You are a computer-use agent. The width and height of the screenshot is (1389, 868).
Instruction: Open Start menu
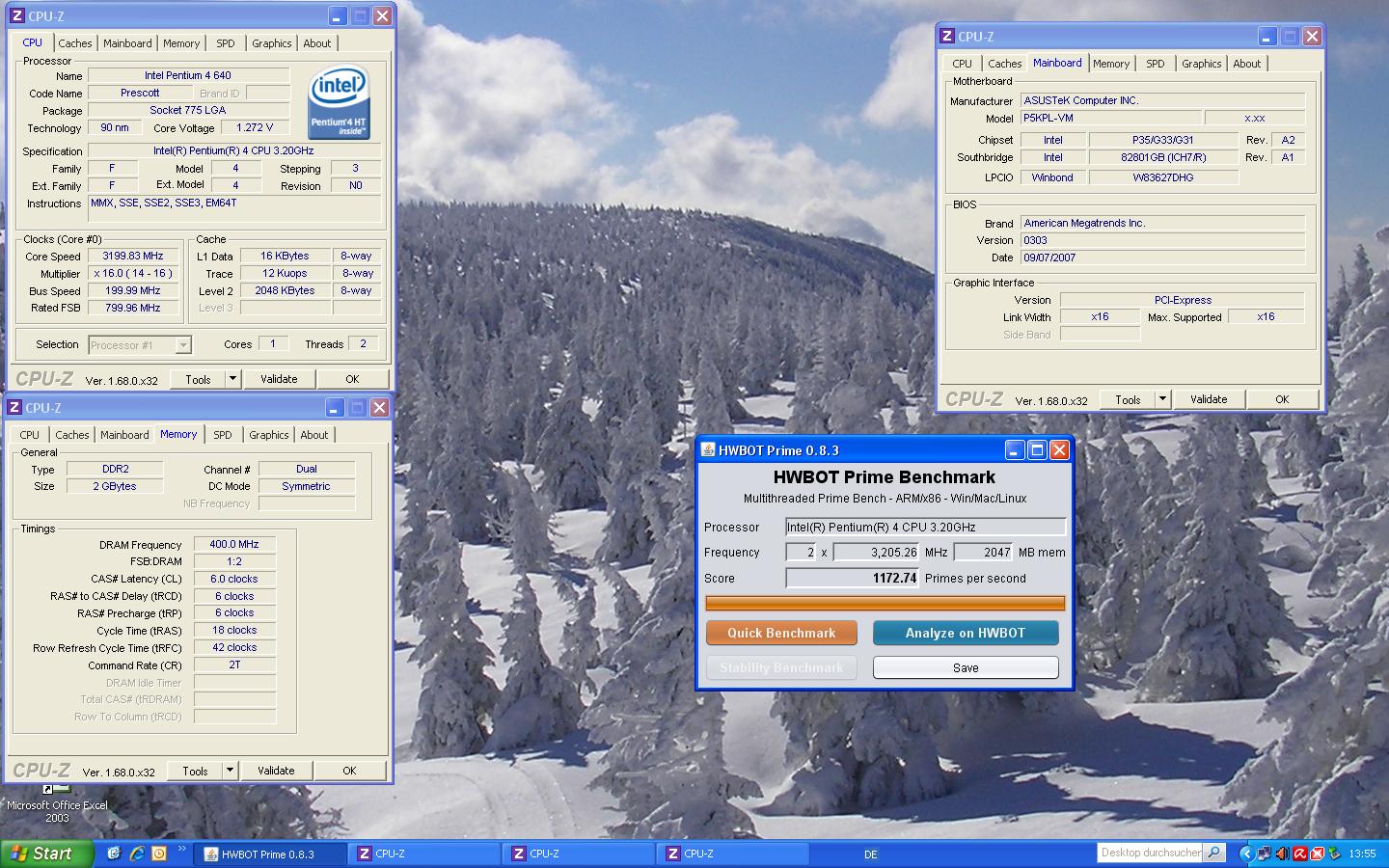(x=47, y=854)
